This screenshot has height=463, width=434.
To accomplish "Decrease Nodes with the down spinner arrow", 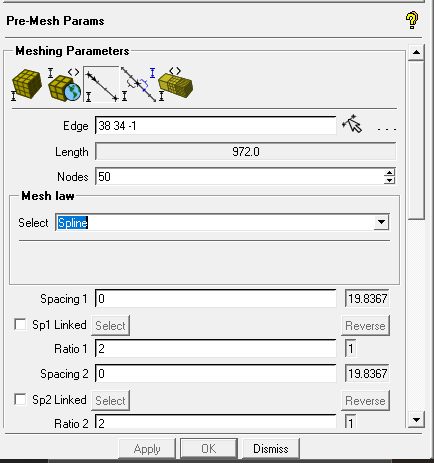I will pos(389,181).
